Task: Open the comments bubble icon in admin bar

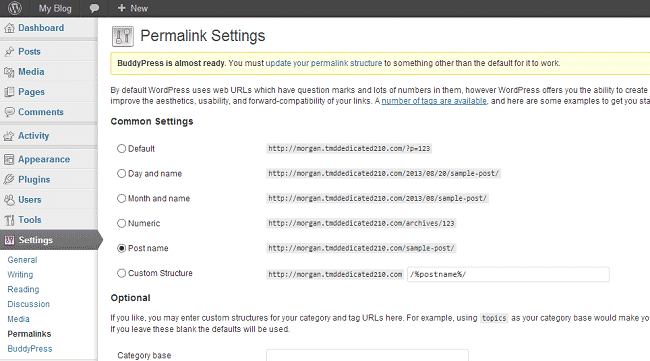Action: 94,8
